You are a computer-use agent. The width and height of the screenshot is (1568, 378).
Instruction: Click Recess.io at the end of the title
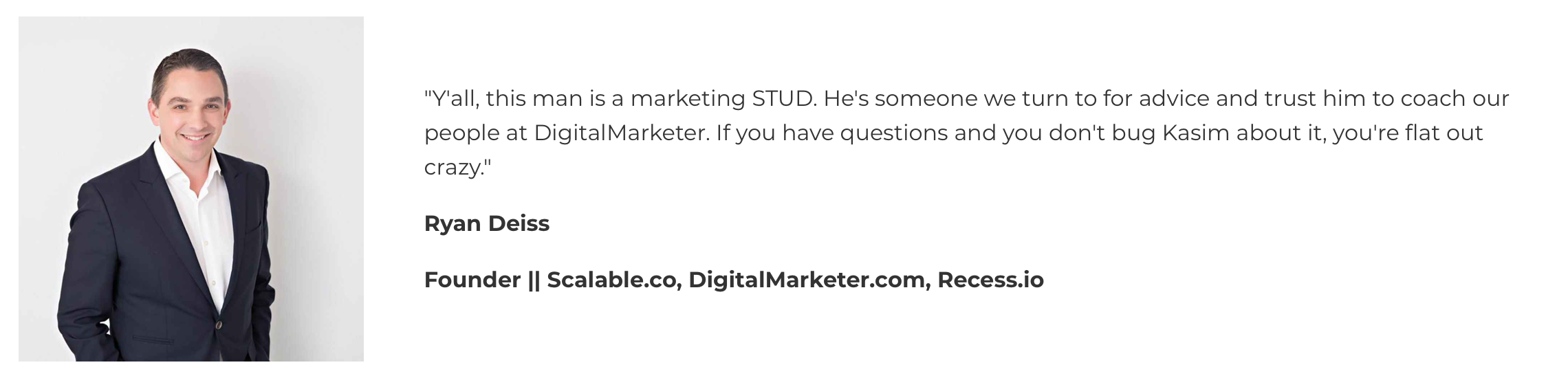[990, 280]
